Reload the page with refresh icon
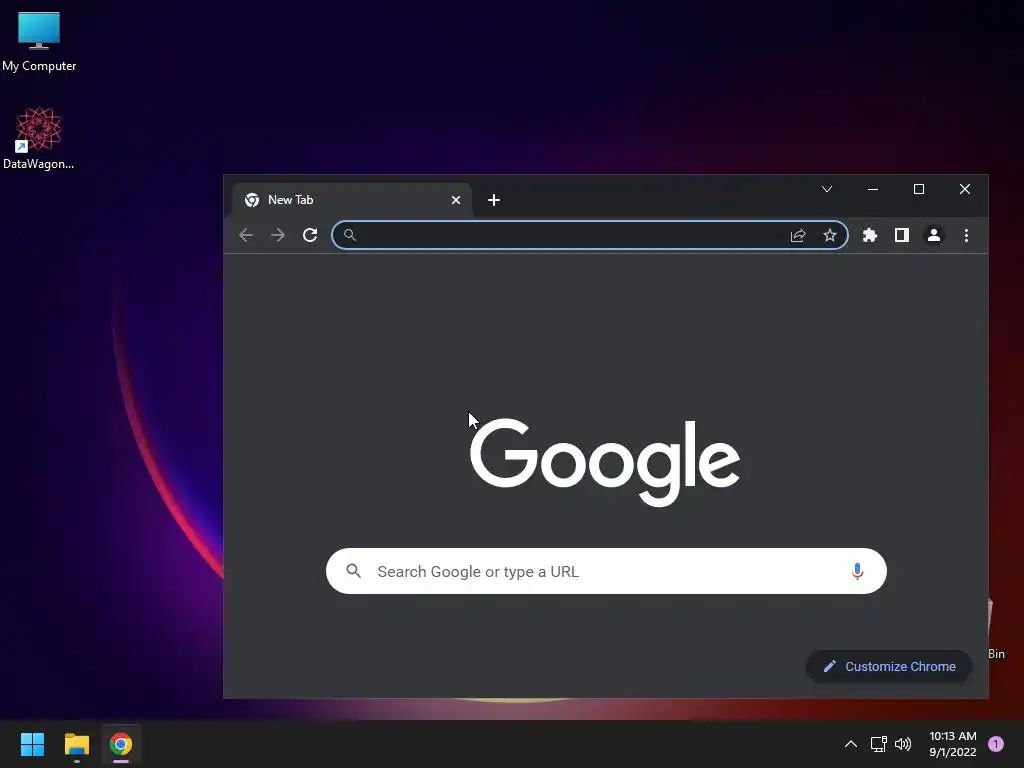 [310, 235]
